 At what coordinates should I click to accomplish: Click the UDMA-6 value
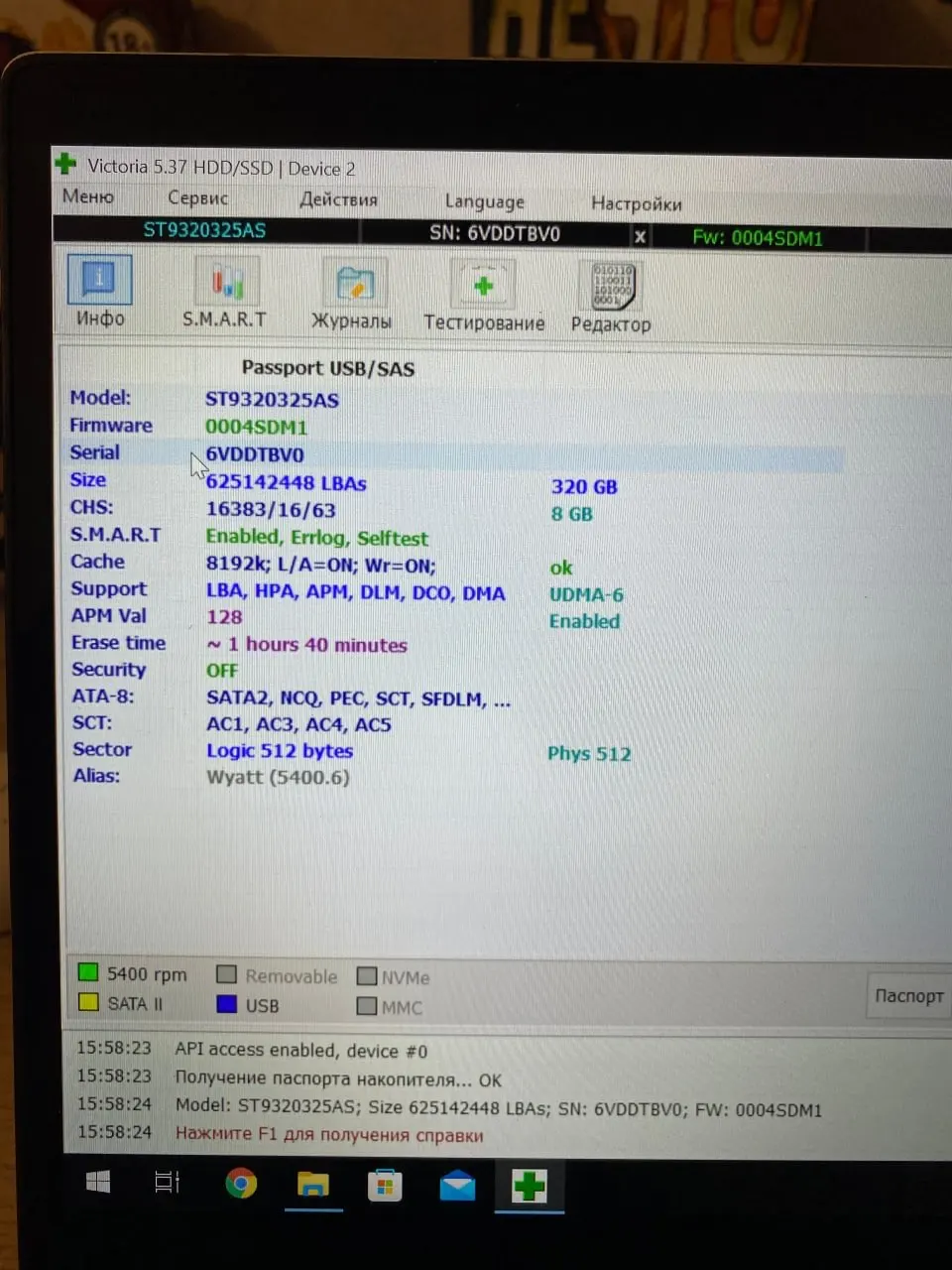[x=586, y=594]
